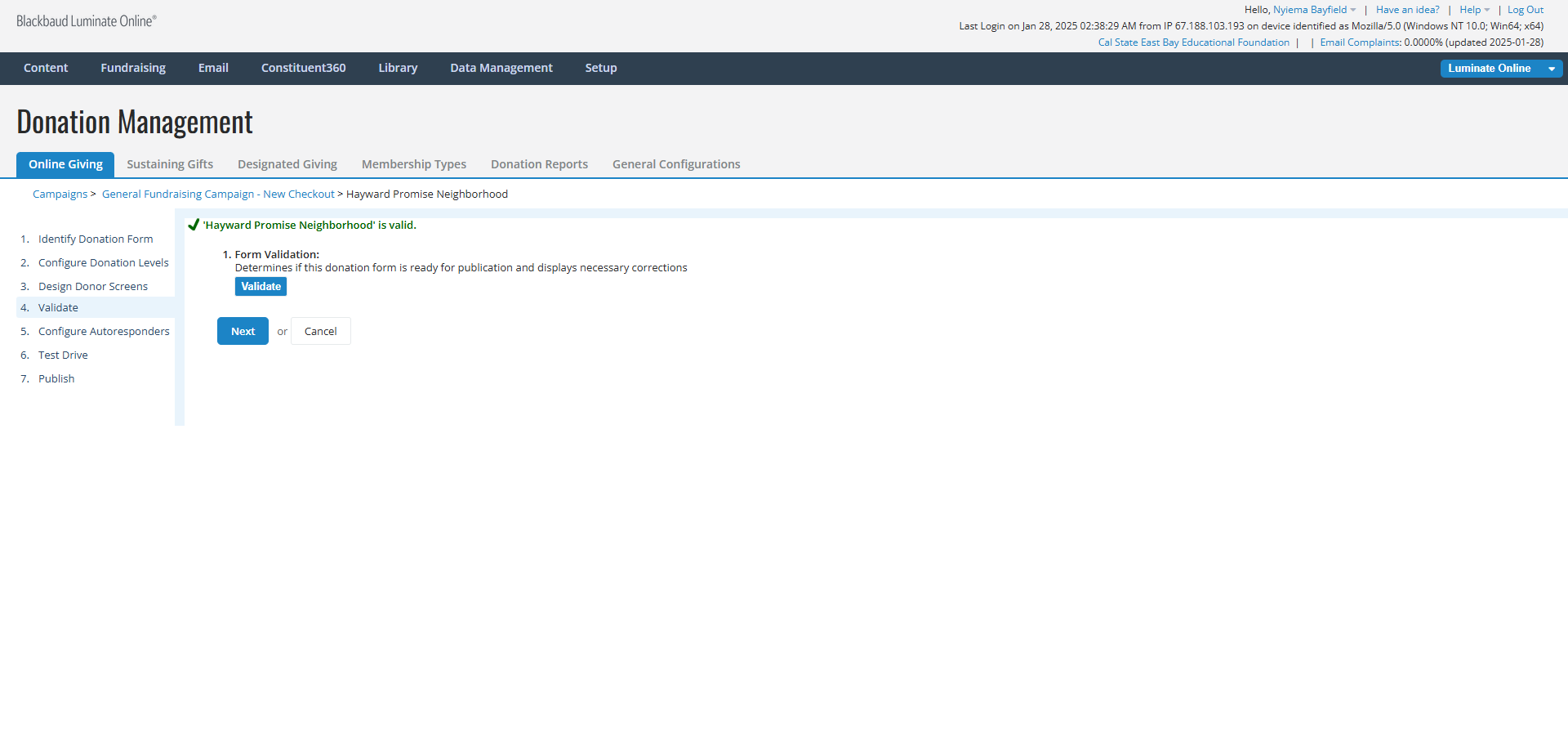Open the Constituent360 menu
This screenshot has height=751, width=1568.
[303, 68]
